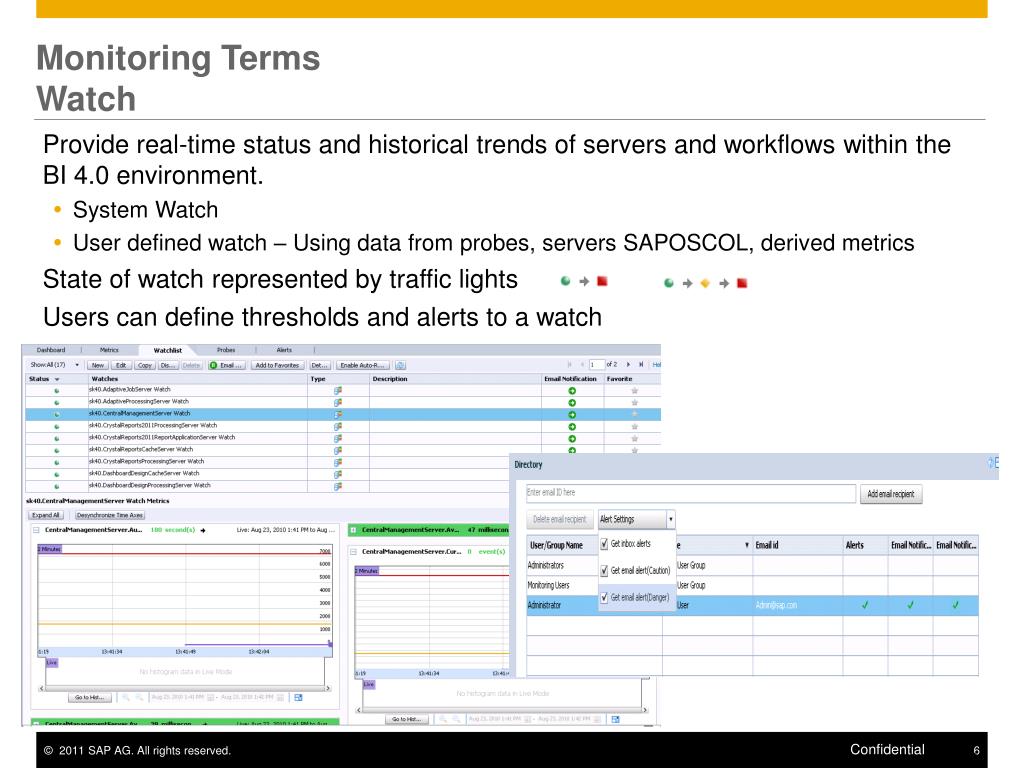Click the Enable Auto-R... button

[x=362, y=366]
